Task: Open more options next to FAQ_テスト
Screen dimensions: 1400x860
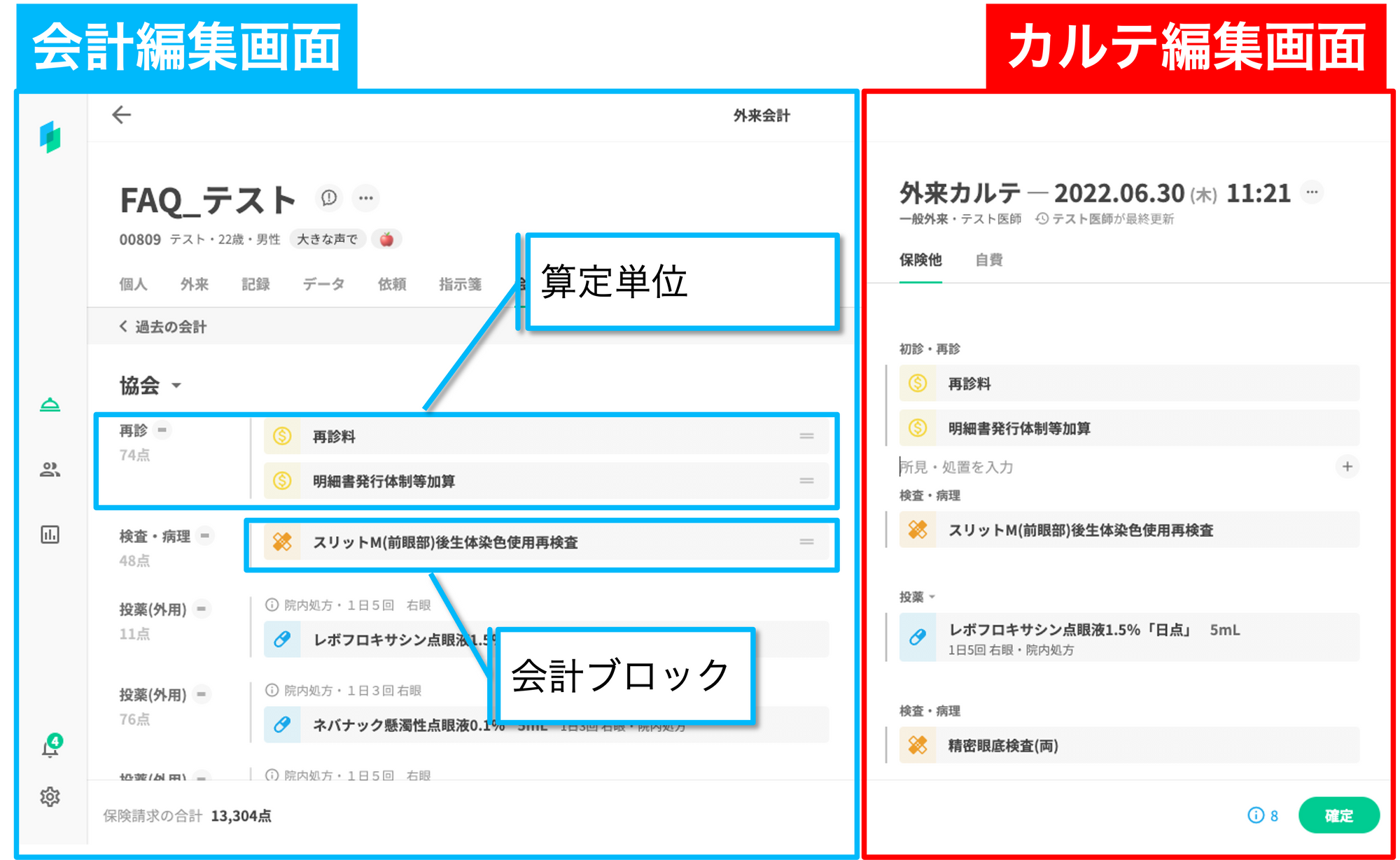Action: pyautogui.click(x=365, y=198)
